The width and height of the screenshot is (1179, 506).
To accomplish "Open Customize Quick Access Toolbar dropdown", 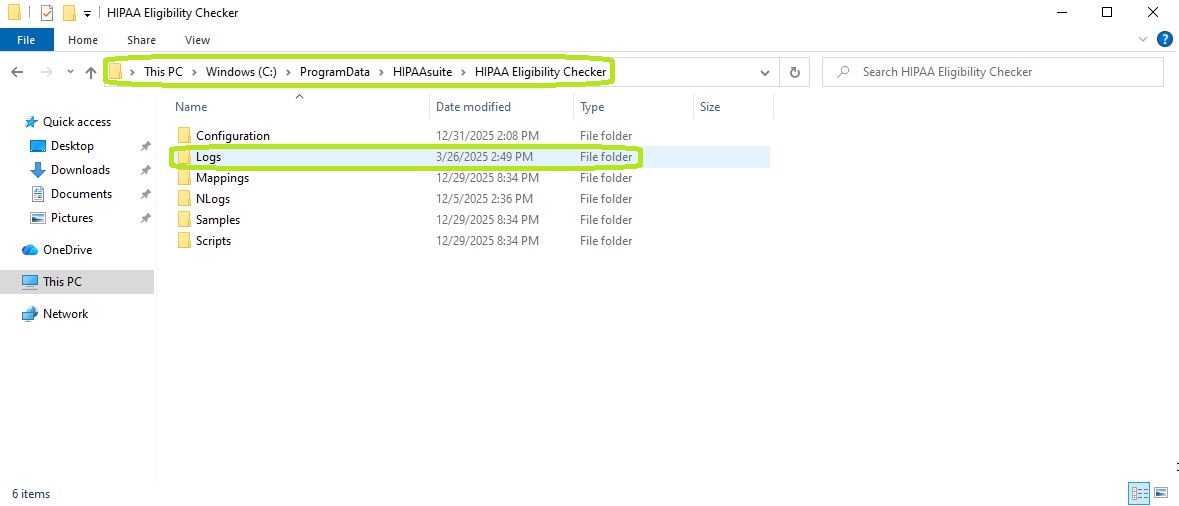I will pyautogui.click(x=87, y=14).
